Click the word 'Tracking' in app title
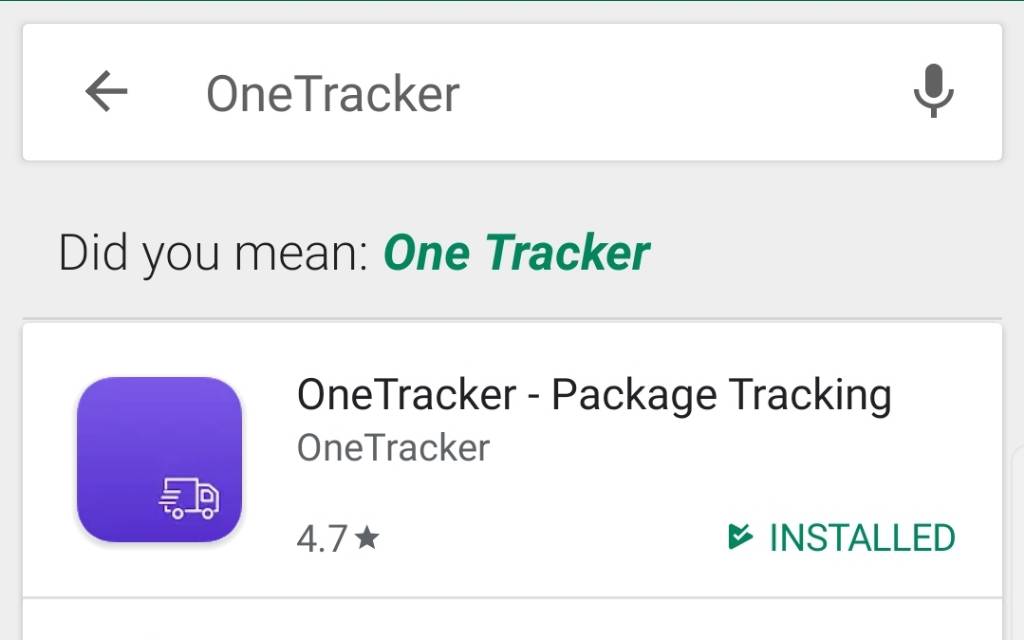The image size is (1024, 640). point(809,395)
